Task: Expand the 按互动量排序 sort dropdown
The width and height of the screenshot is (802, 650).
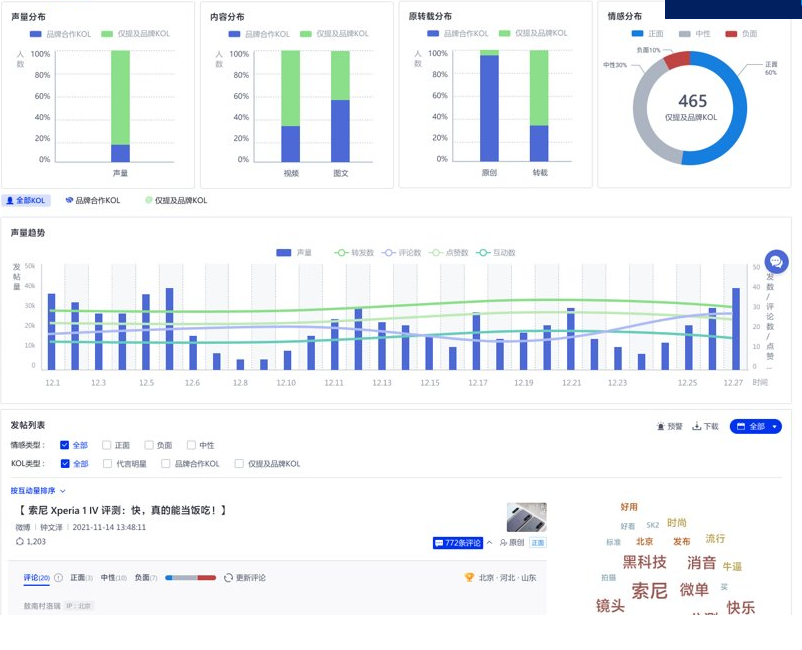Action: 38,491
